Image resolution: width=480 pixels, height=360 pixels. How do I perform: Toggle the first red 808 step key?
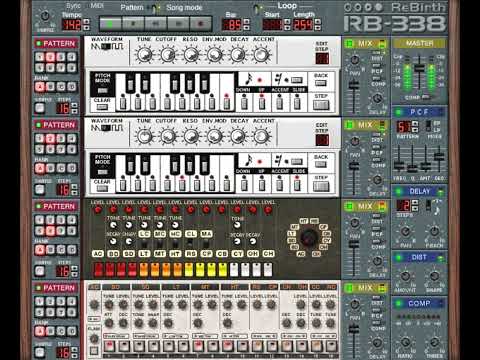[x=98, y=269]
